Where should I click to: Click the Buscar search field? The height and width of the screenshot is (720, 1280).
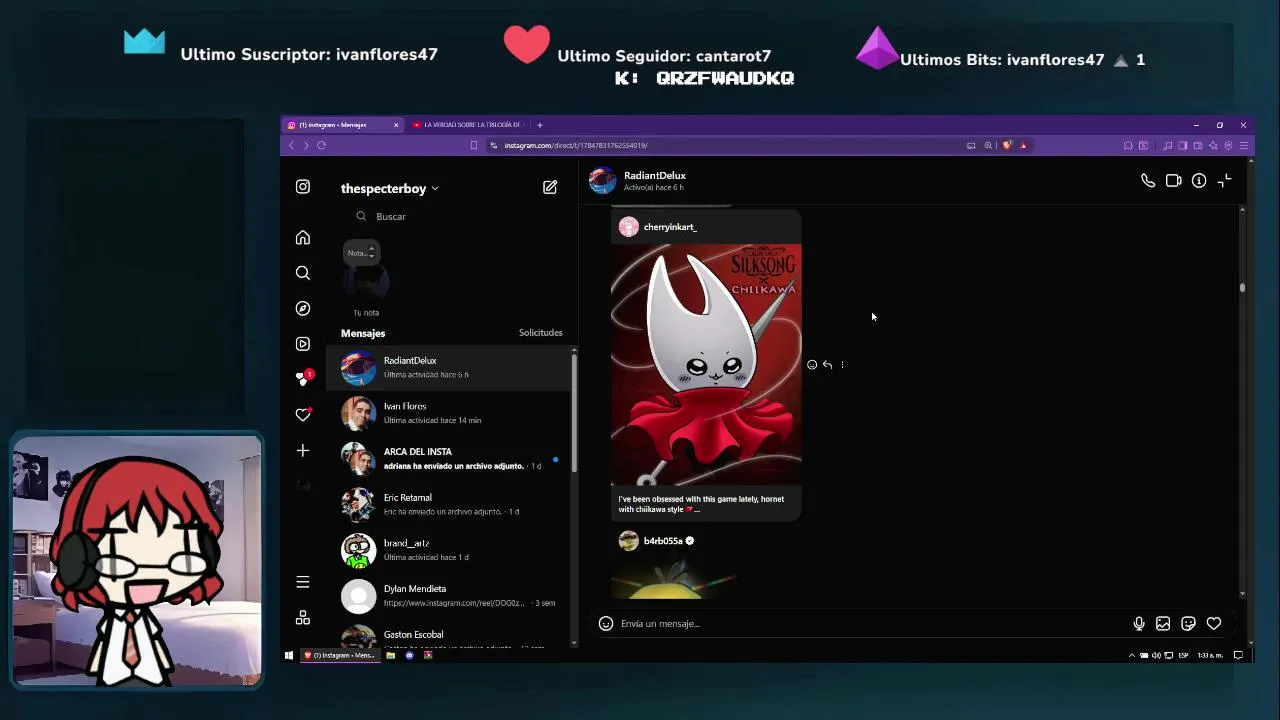pyautogui.click(x=450, y=217)
